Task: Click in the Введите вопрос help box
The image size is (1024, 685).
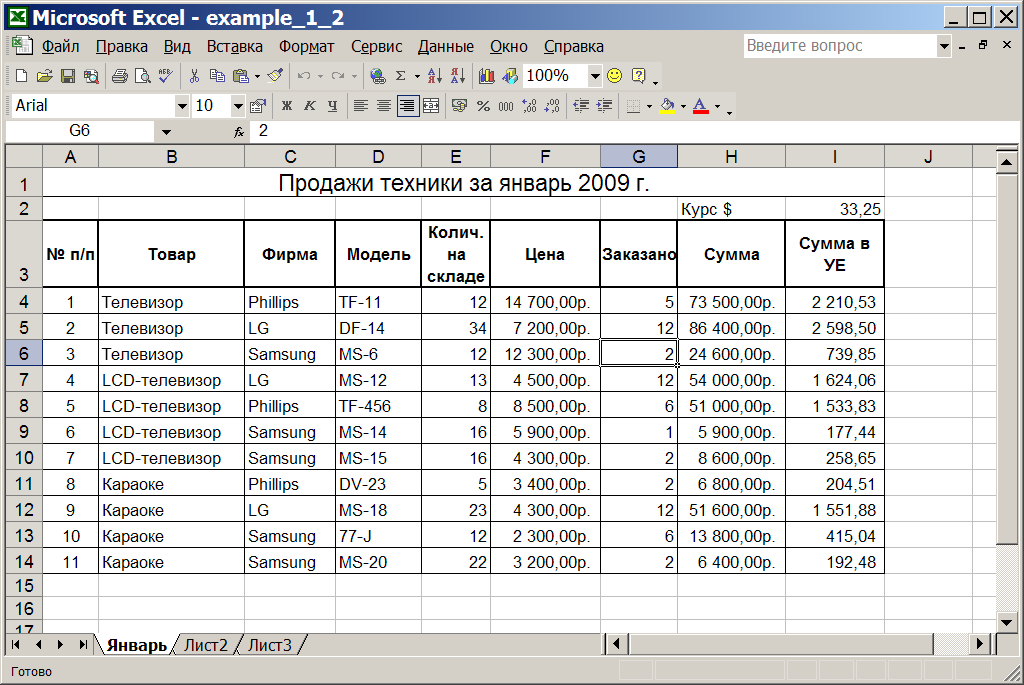Action: [x=840, y=46]
